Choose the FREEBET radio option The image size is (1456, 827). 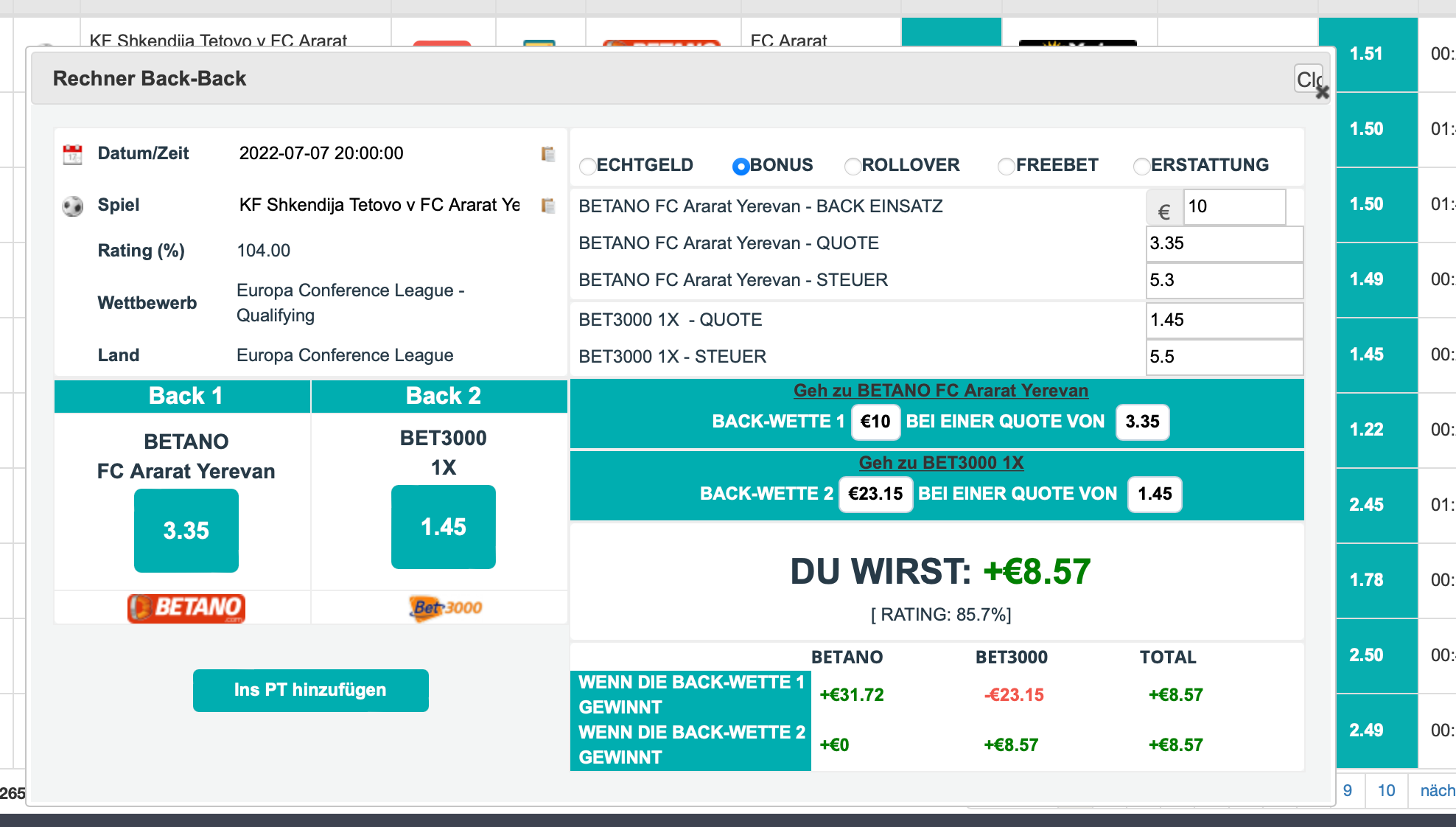tap(1006, 166)
